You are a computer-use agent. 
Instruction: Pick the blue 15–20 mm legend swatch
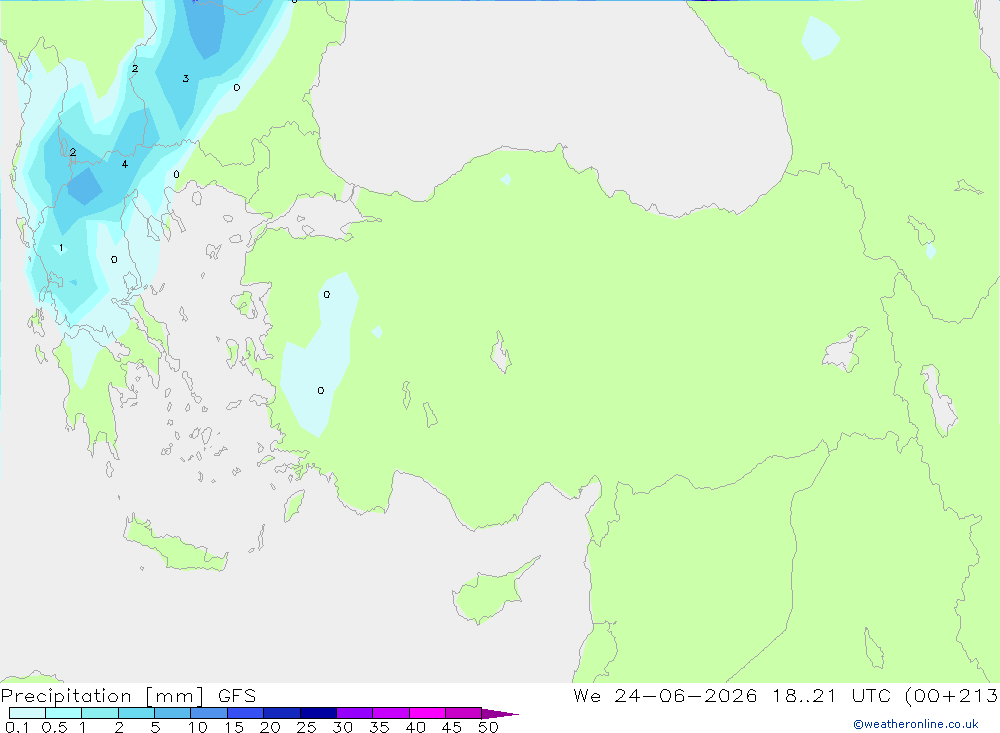pyautogui.click(x=246, y=713)
